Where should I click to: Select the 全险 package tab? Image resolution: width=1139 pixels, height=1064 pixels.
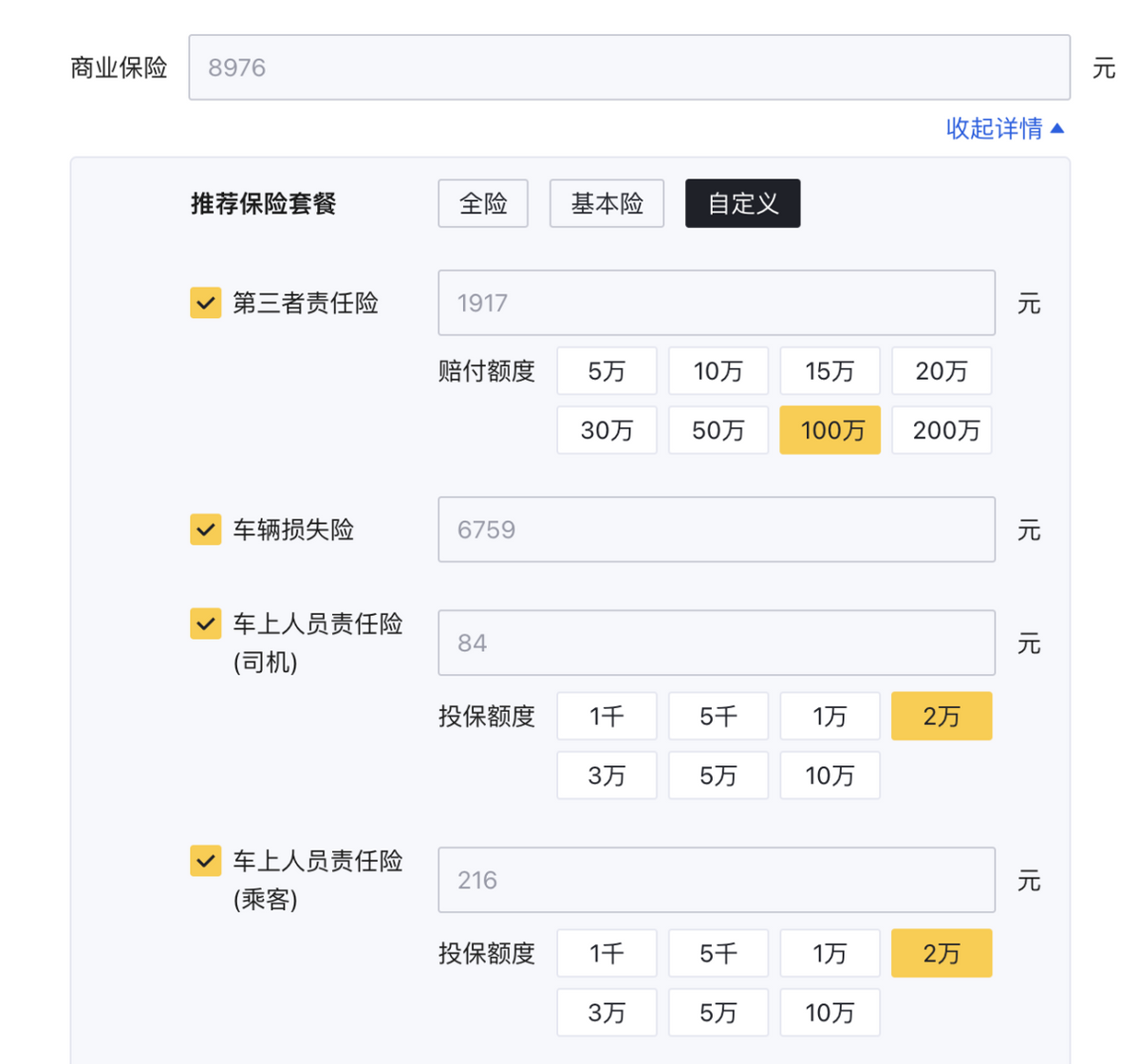pos(483,203)
